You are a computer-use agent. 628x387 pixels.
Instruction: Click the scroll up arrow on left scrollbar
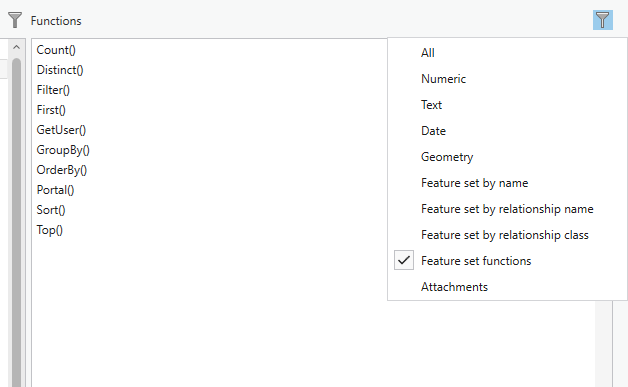coord(16,47)
